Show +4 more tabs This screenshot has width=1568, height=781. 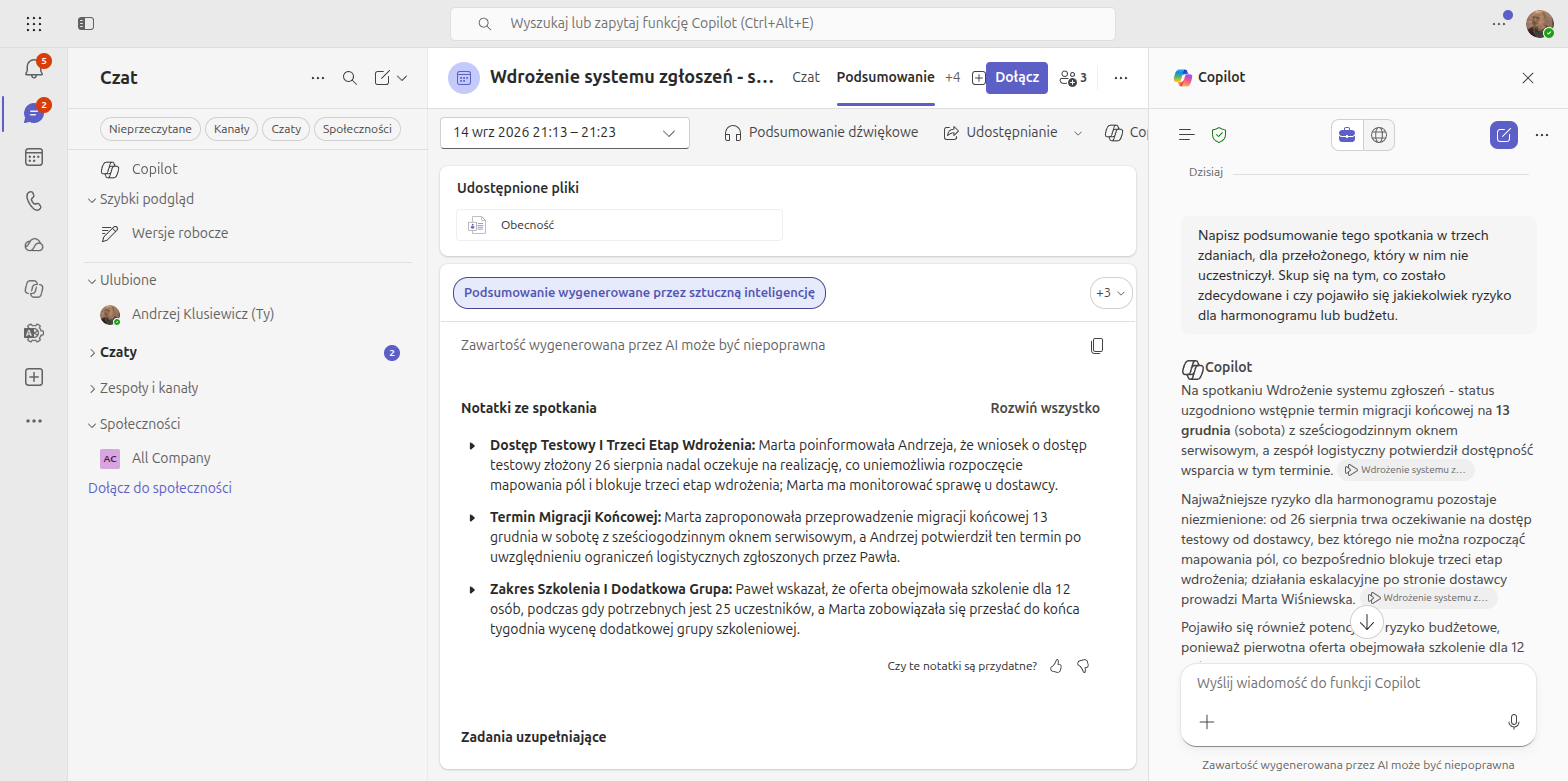point(952,77)
